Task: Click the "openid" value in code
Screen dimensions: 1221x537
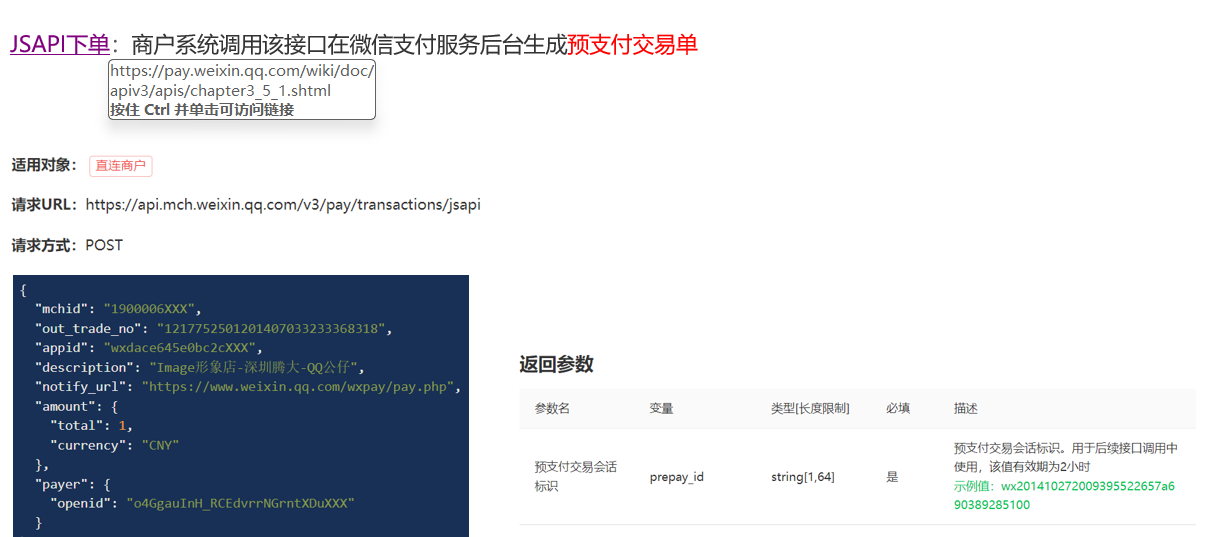Action: tap(240, 504)
